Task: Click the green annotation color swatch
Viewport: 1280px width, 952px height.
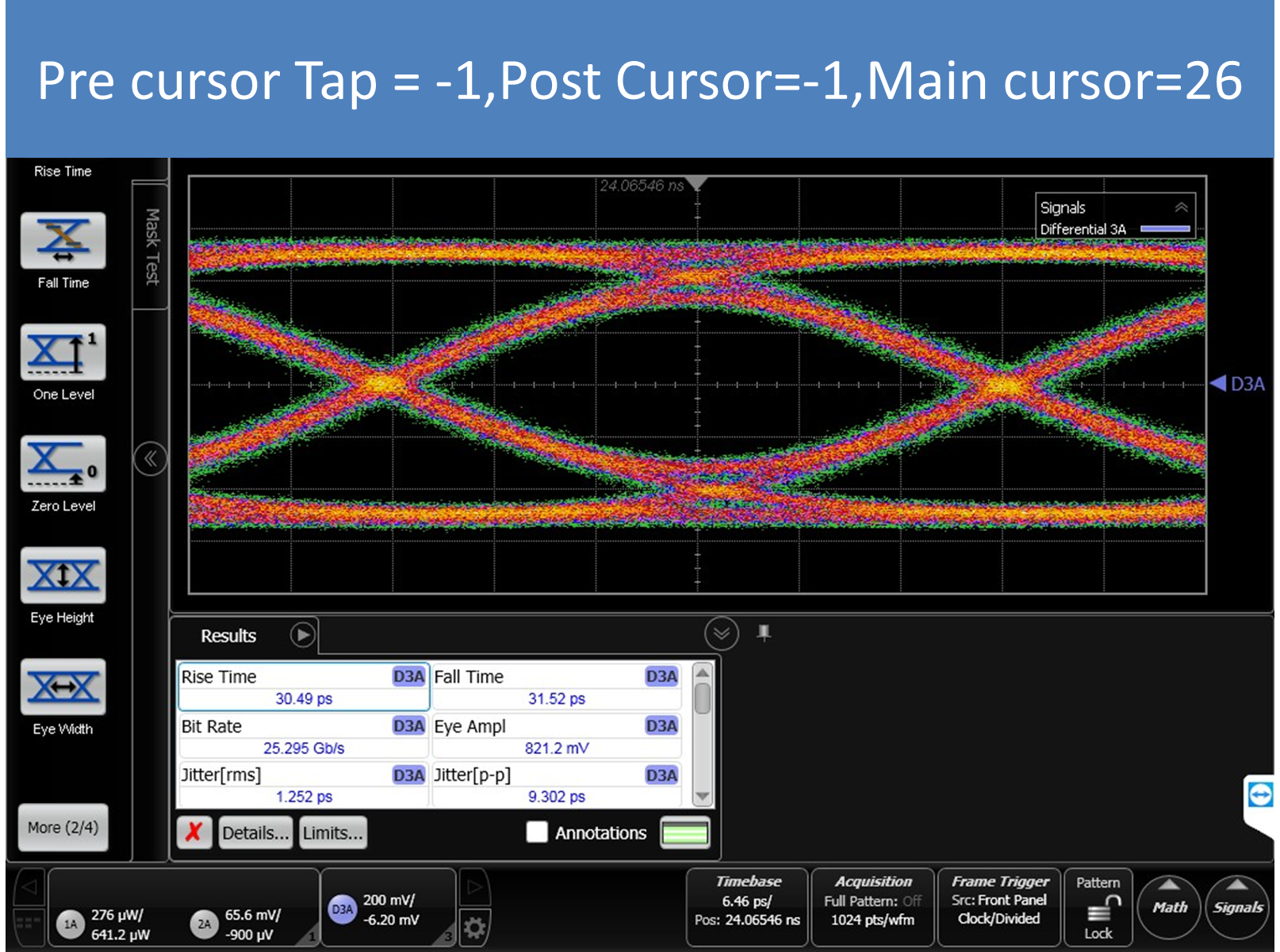Action: pos(684,832)
